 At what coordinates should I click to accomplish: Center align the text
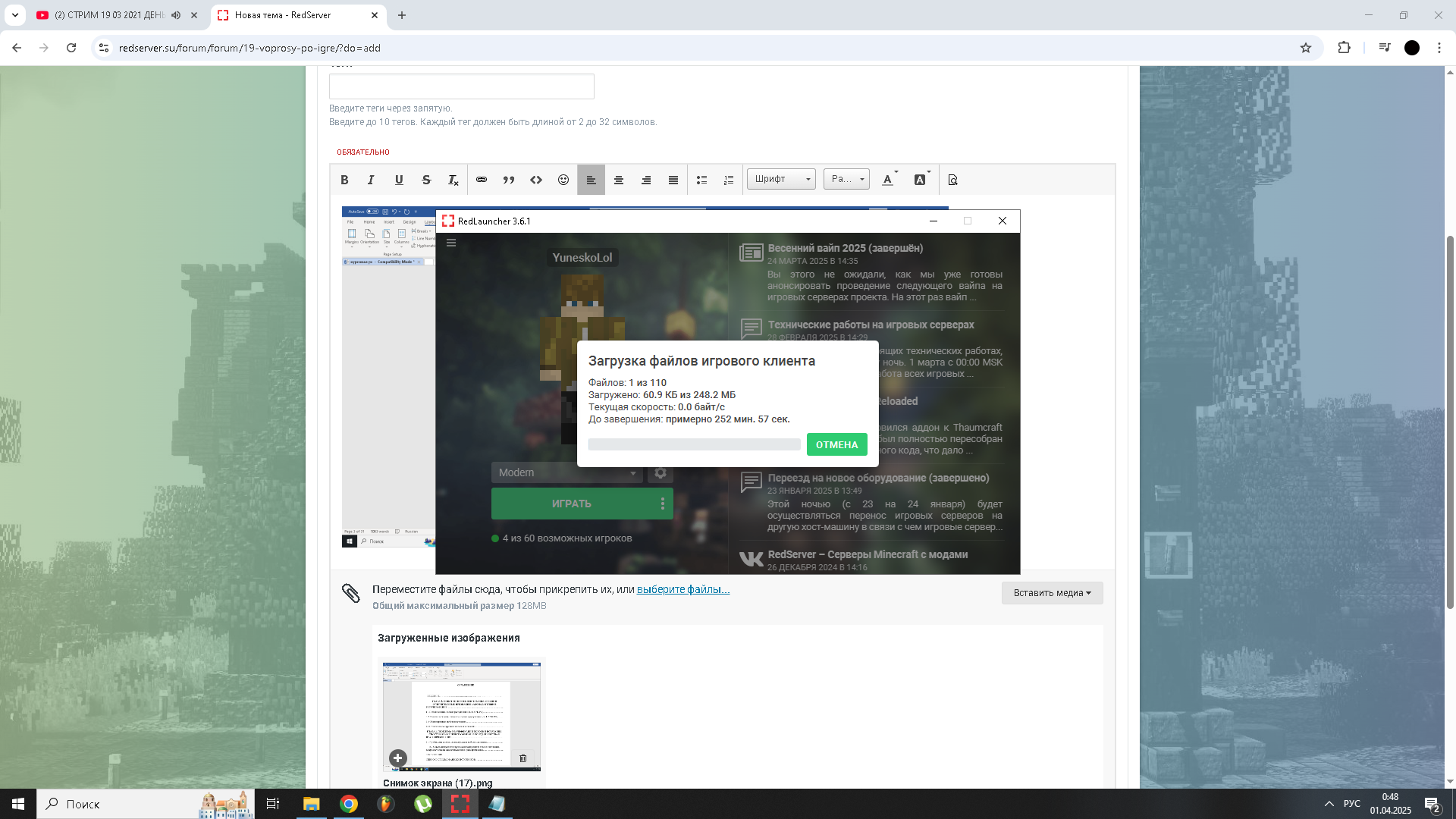point(619,180)
